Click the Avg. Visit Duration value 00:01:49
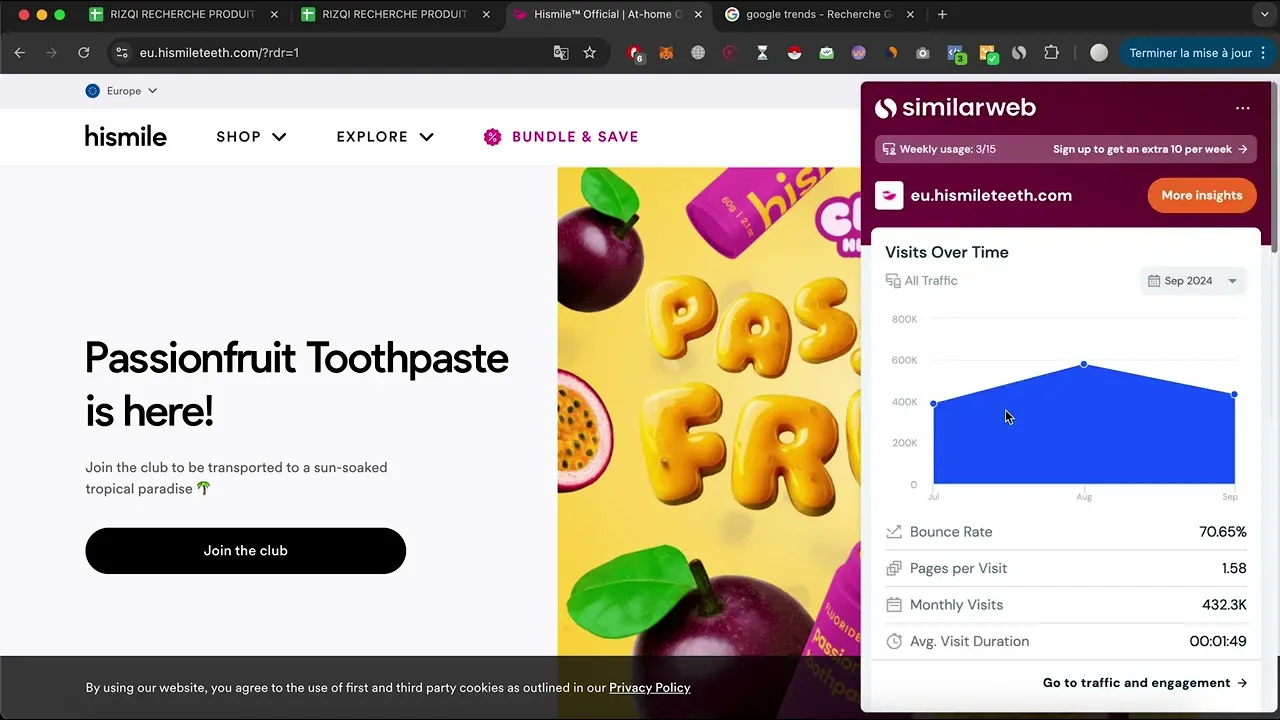 pos(1218,642)
